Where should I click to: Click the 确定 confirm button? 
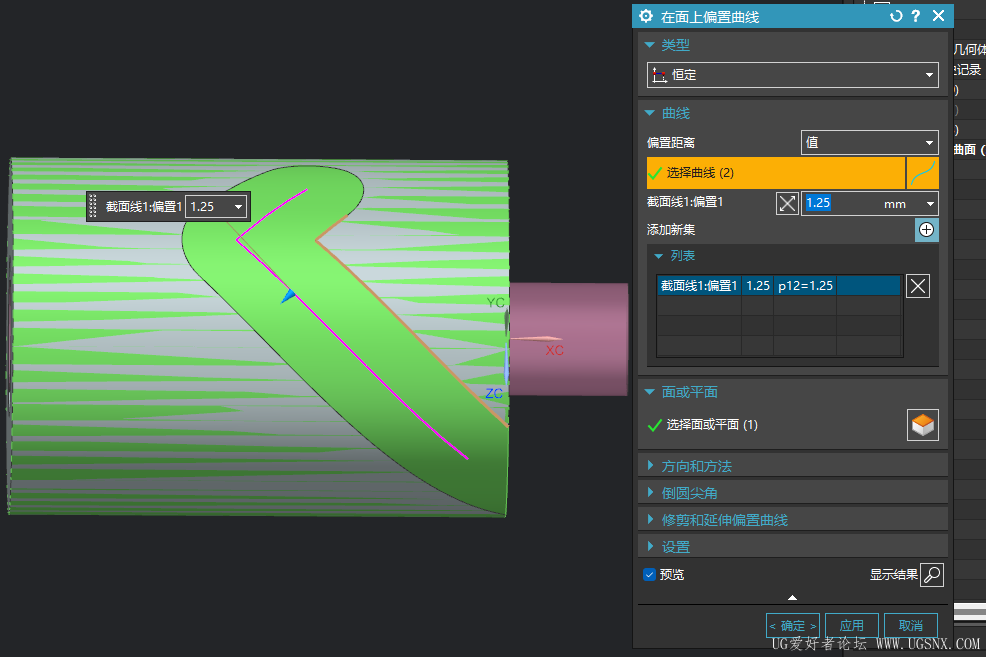pyautogui.click(x=792, y=626)
